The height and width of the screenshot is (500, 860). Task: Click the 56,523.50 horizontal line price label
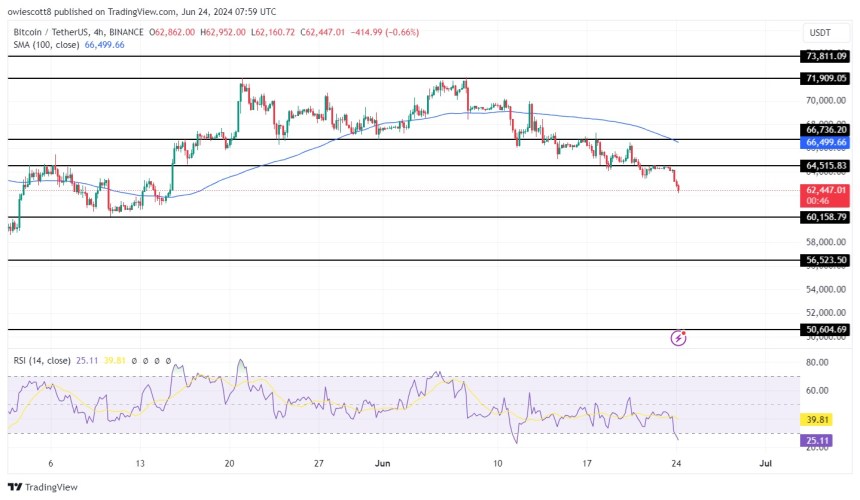(825, 260)
